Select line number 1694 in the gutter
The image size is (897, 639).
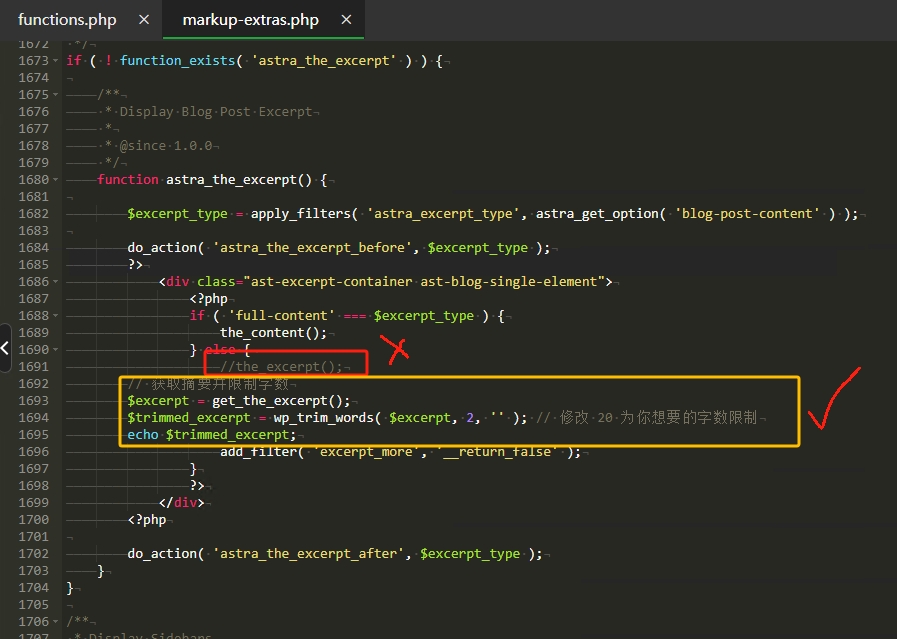pyautogui.click(x=34, y=418)
